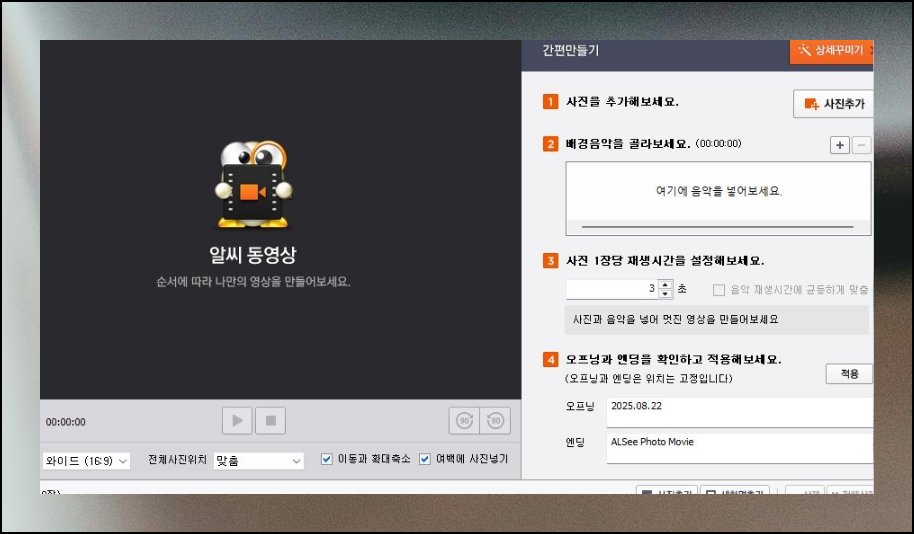Image resolution: width=914 pixels, height=534 pixels.
Task: Open 상세꾸미기 detailed editing
Action: click(832, 51)
